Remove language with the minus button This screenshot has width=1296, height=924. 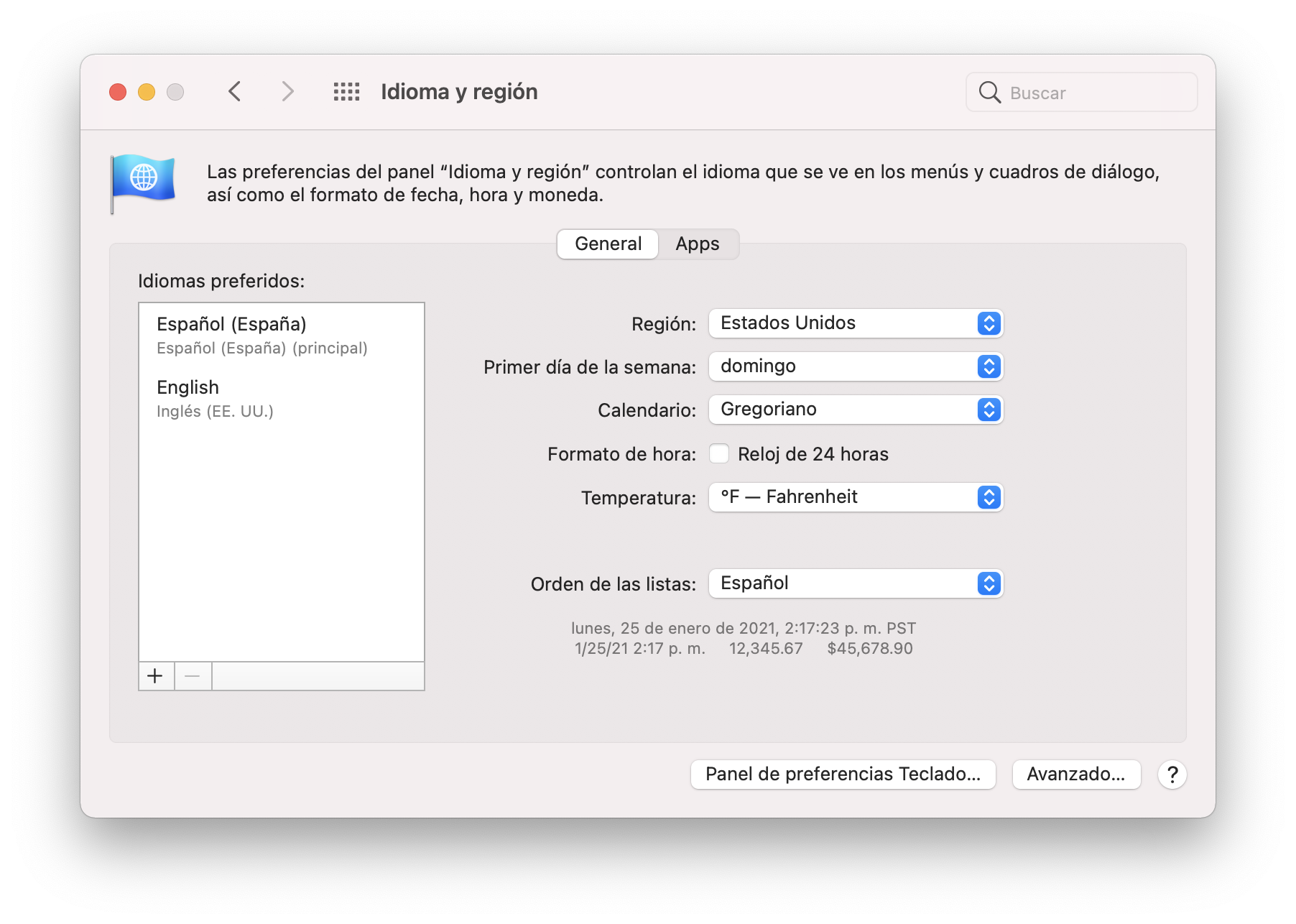pyautogui.click(x=193, y=676)
